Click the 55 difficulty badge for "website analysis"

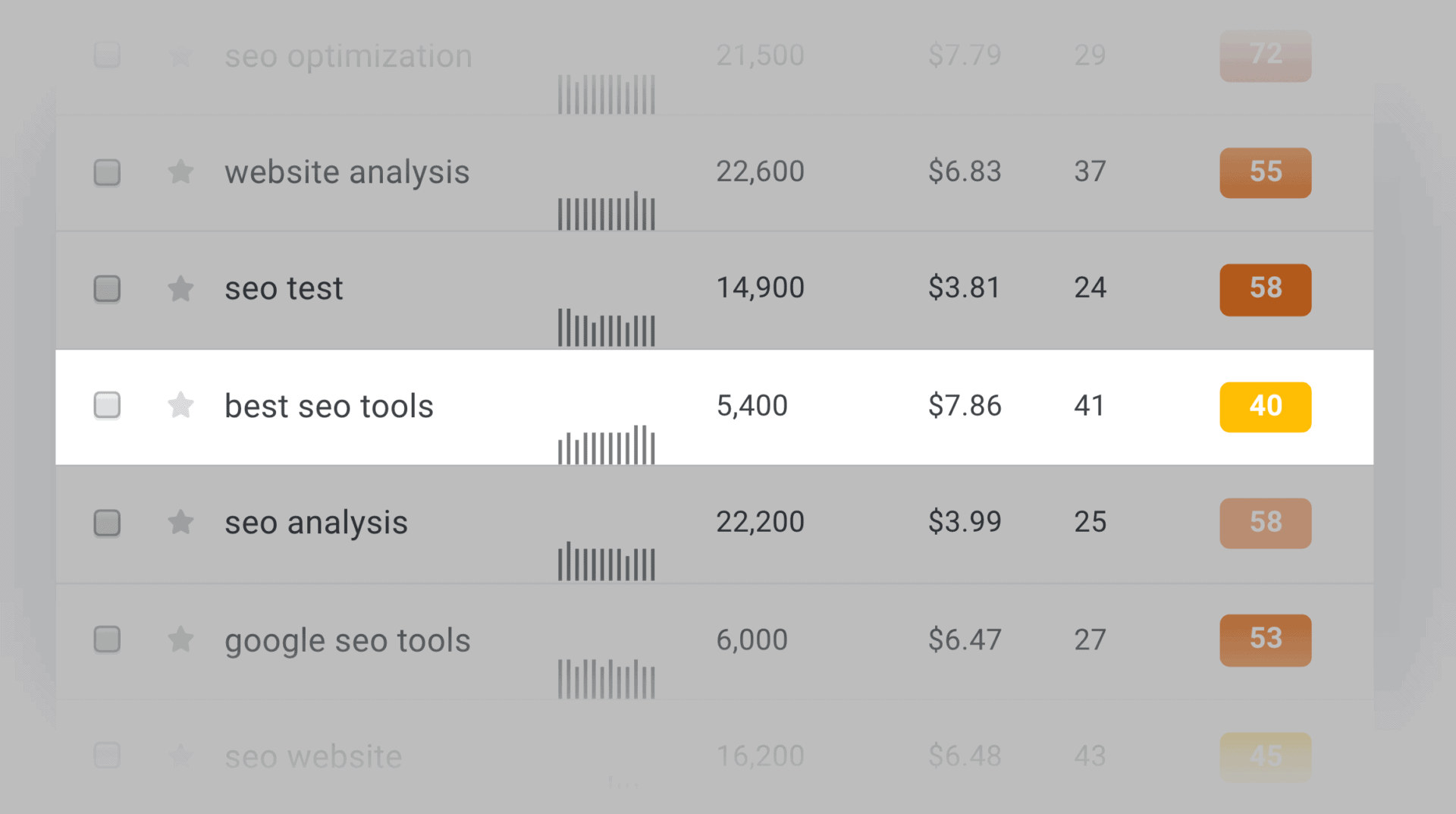pyautogui.click(x=1265, y=172)
